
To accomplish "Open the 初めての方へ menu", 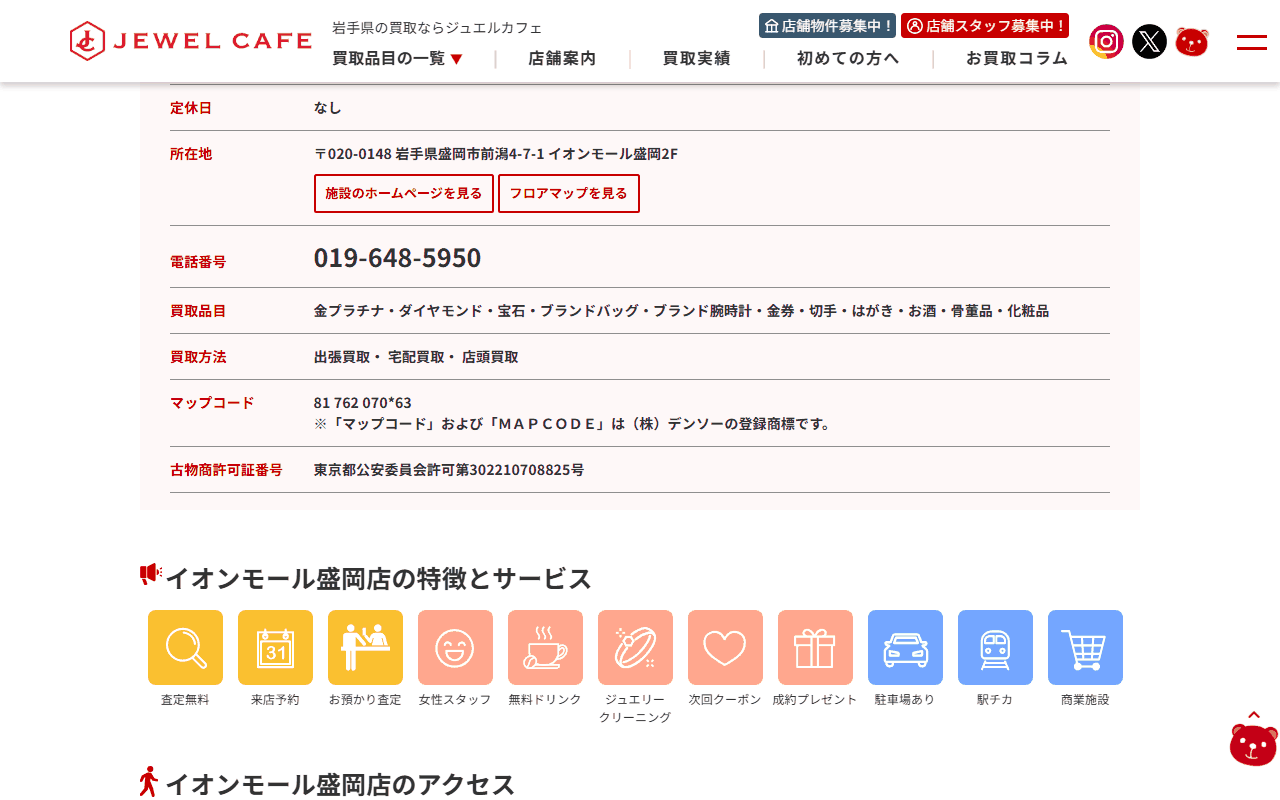I will coord(848,58).
